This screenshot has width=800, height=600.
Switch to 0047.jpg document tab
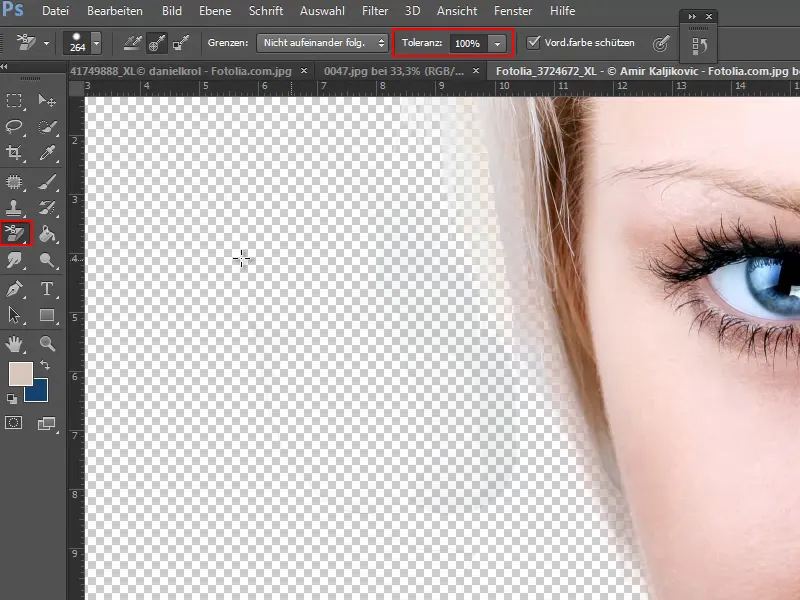[x=393, y=71]
